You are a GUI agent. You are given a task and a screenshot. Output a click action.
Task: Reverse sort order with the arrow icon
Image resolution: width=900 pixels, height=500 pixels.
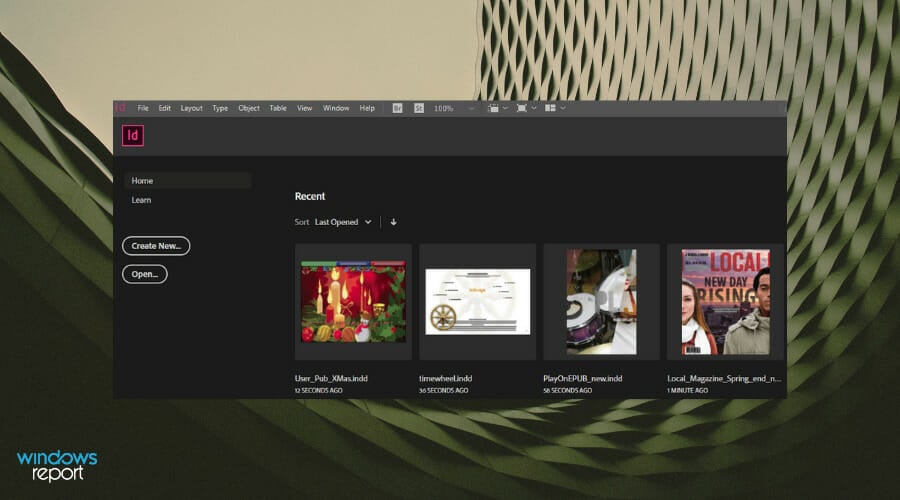(393, 222)
